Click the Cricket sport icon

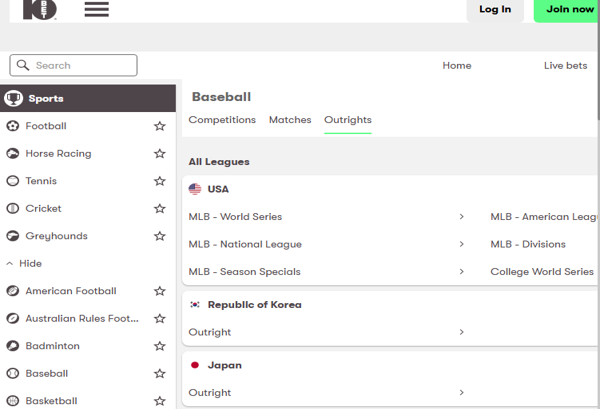coord(13,209)
